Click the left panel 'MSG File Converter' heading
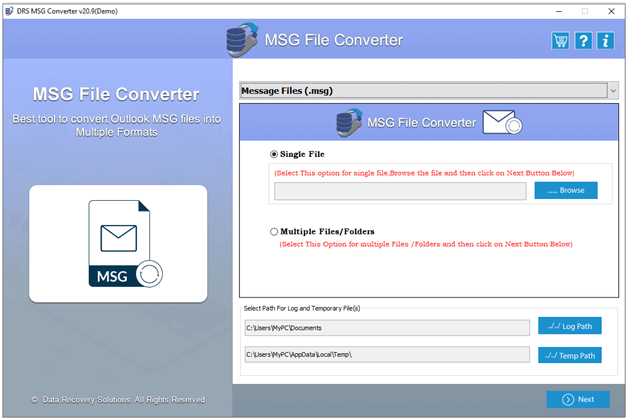 (116, 94)
